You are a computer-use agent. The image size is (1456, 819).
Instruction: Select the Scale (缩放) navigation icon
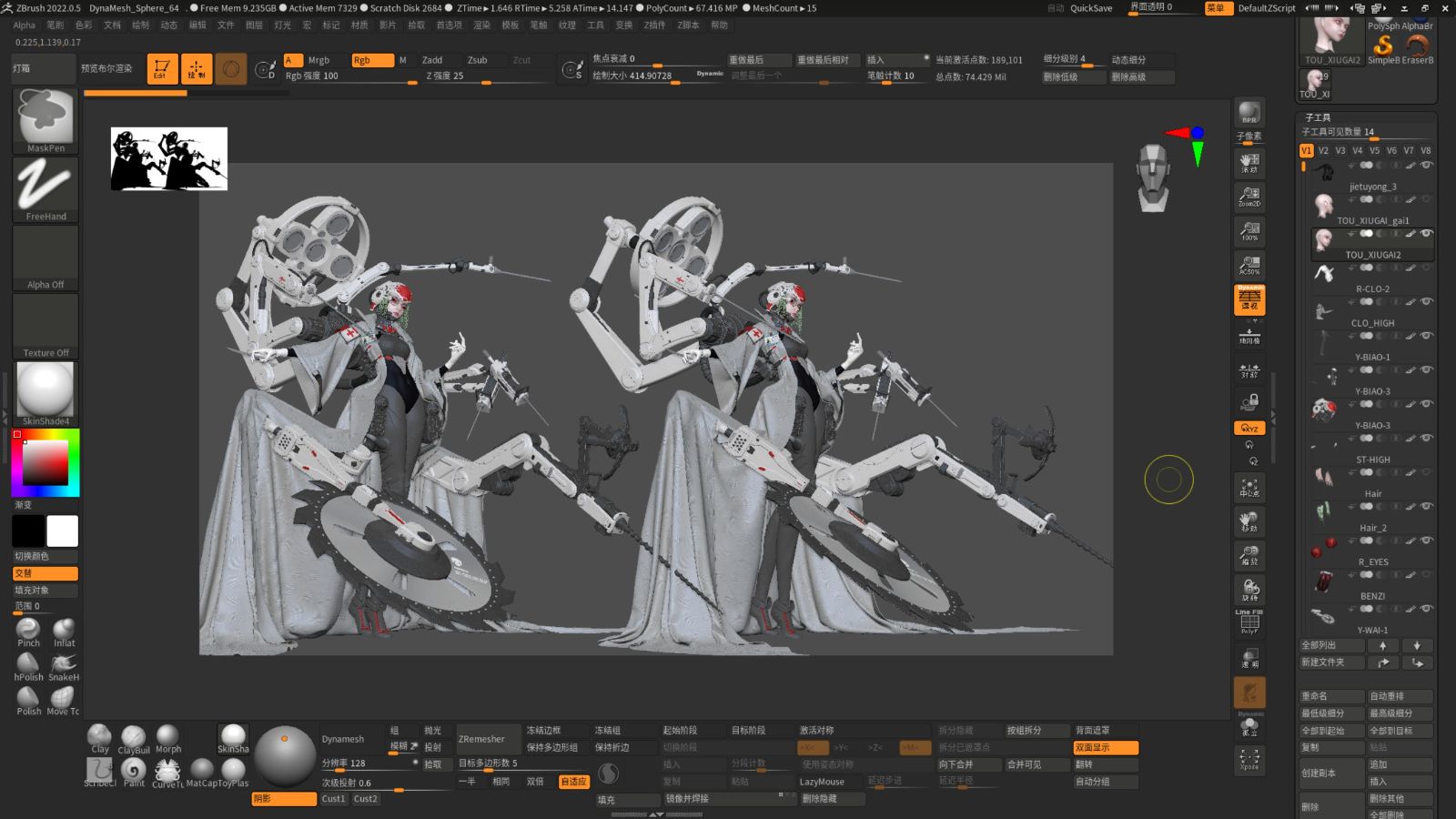pyautogui.click(x=1249, y=556)
